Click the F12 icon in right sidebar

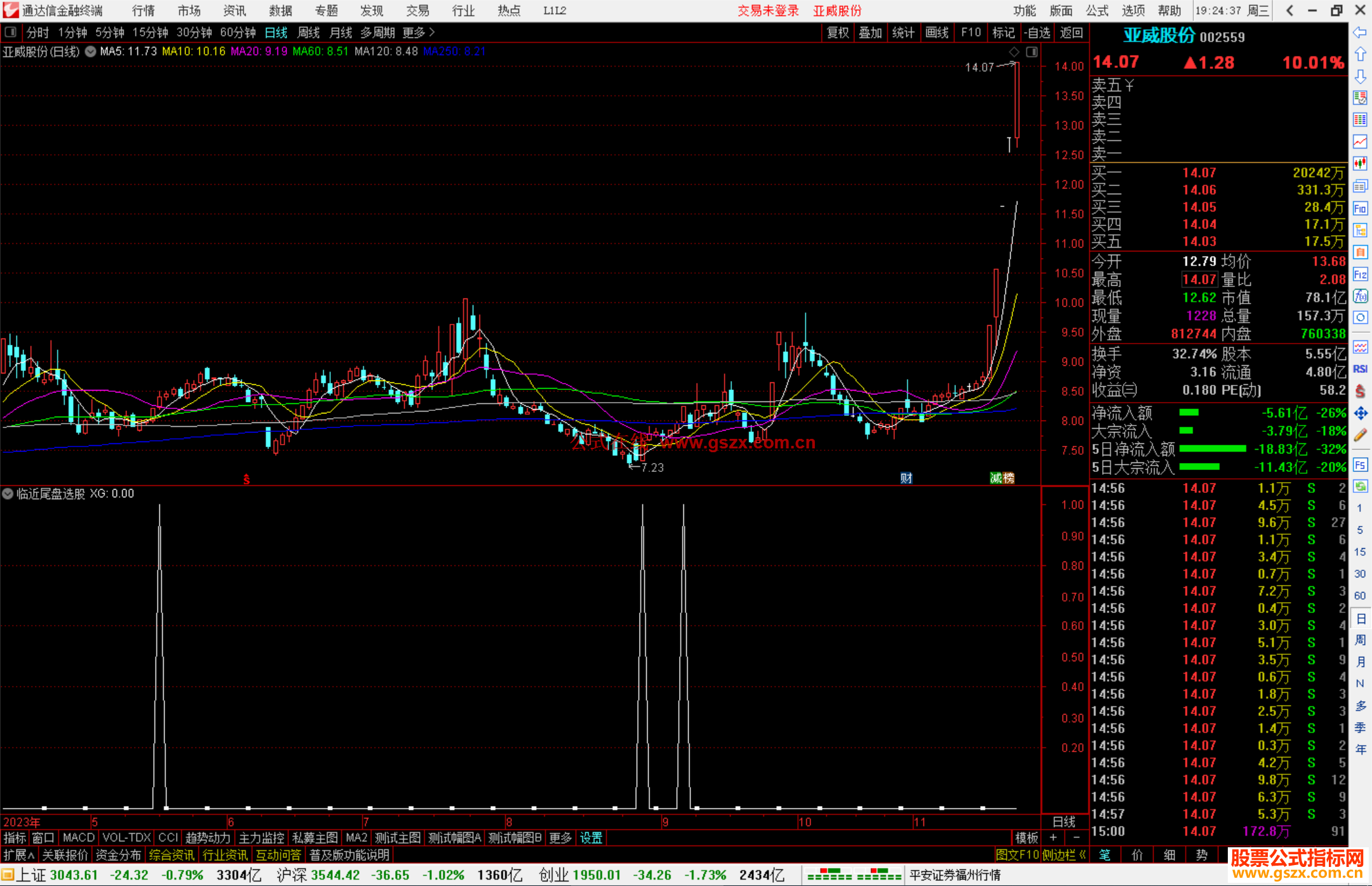pyautogui.click(x=1360, y=274)
